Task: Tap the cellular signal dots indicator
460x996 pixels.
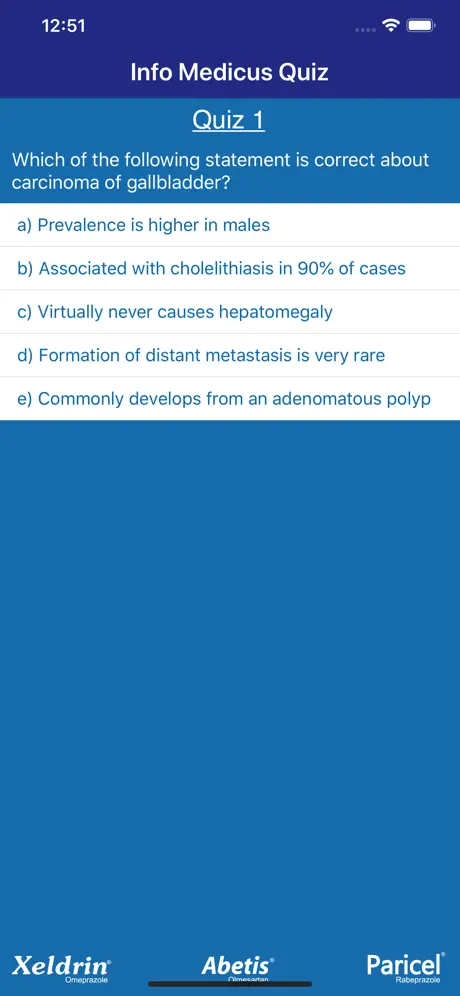Action: point(366,29)
